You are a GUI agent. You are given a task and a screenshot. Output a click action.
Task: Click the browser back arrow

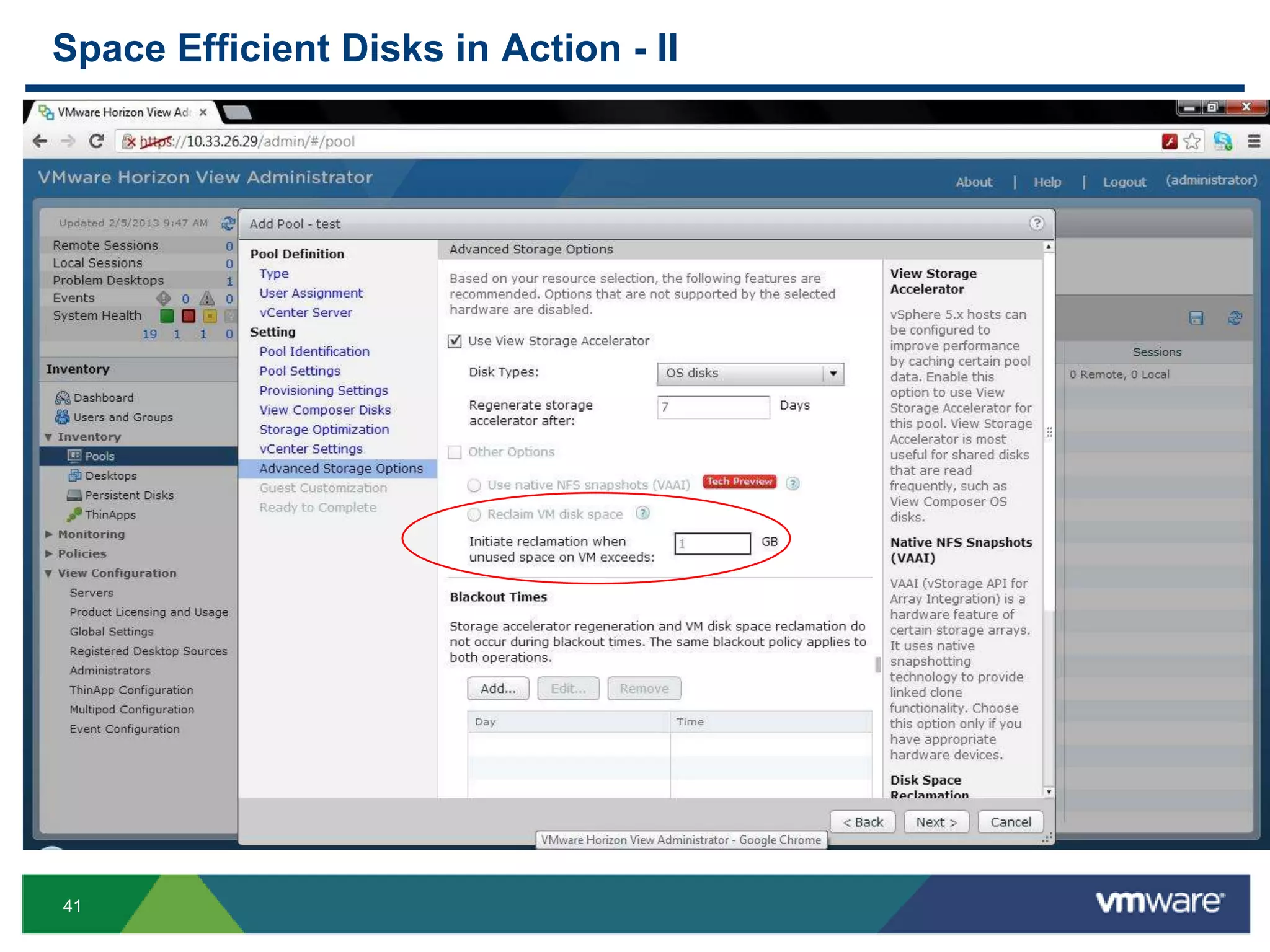pos(40,141)
